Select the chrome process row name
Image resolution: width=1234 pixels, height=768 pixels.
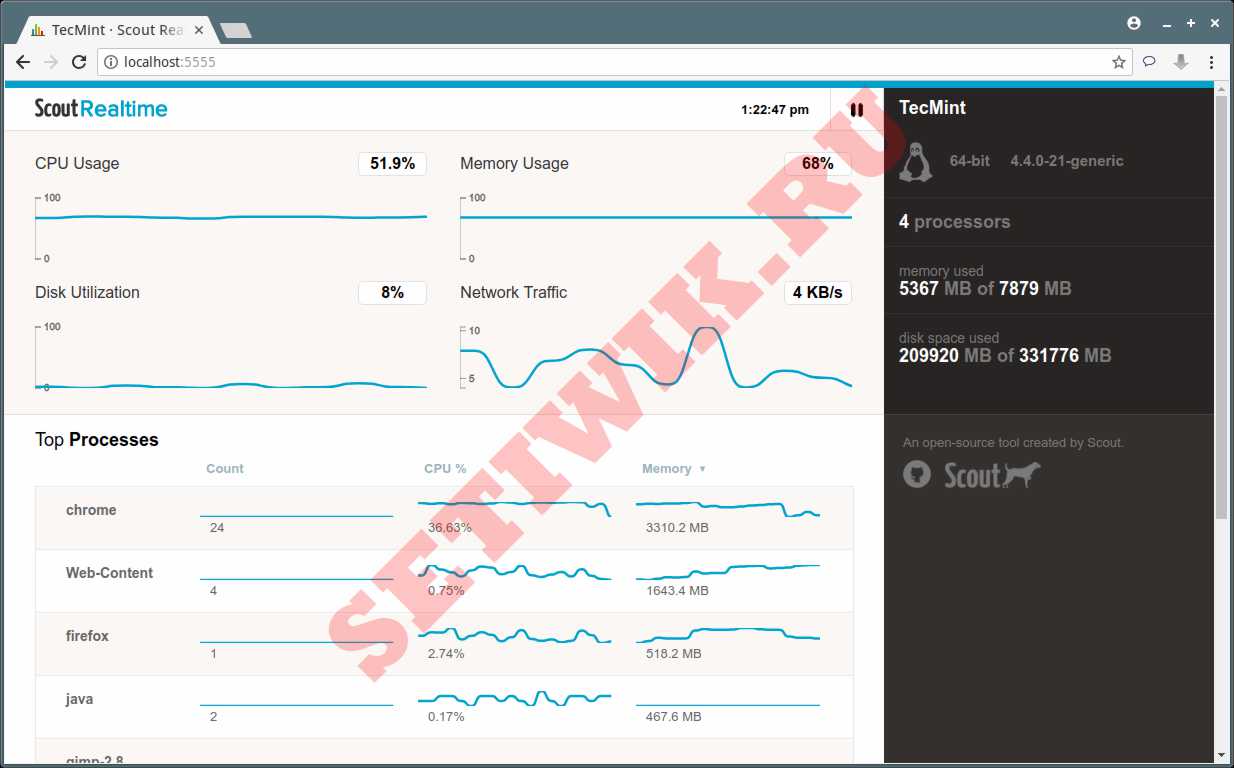click(91, 510)
